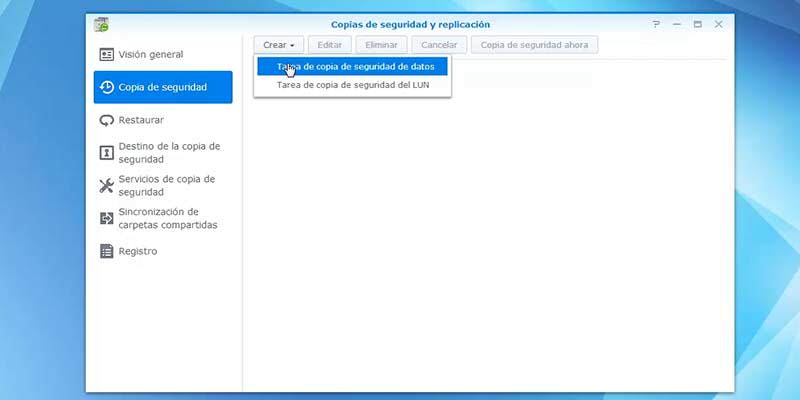Open Servicios de copia de seguridad
The image size is (800, 400).
tap(163, 186)
